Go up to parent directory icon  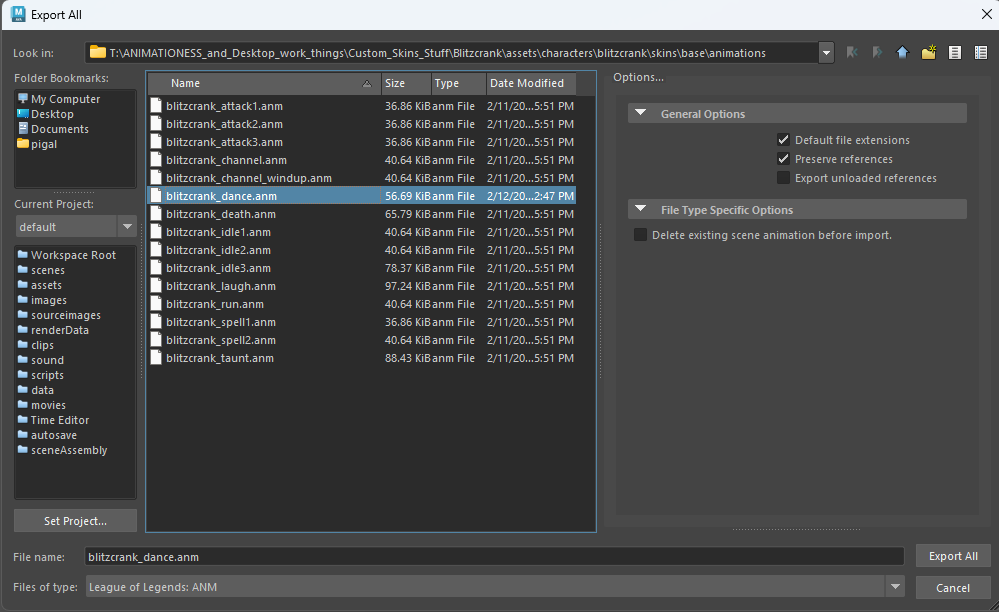coord(902,53)
